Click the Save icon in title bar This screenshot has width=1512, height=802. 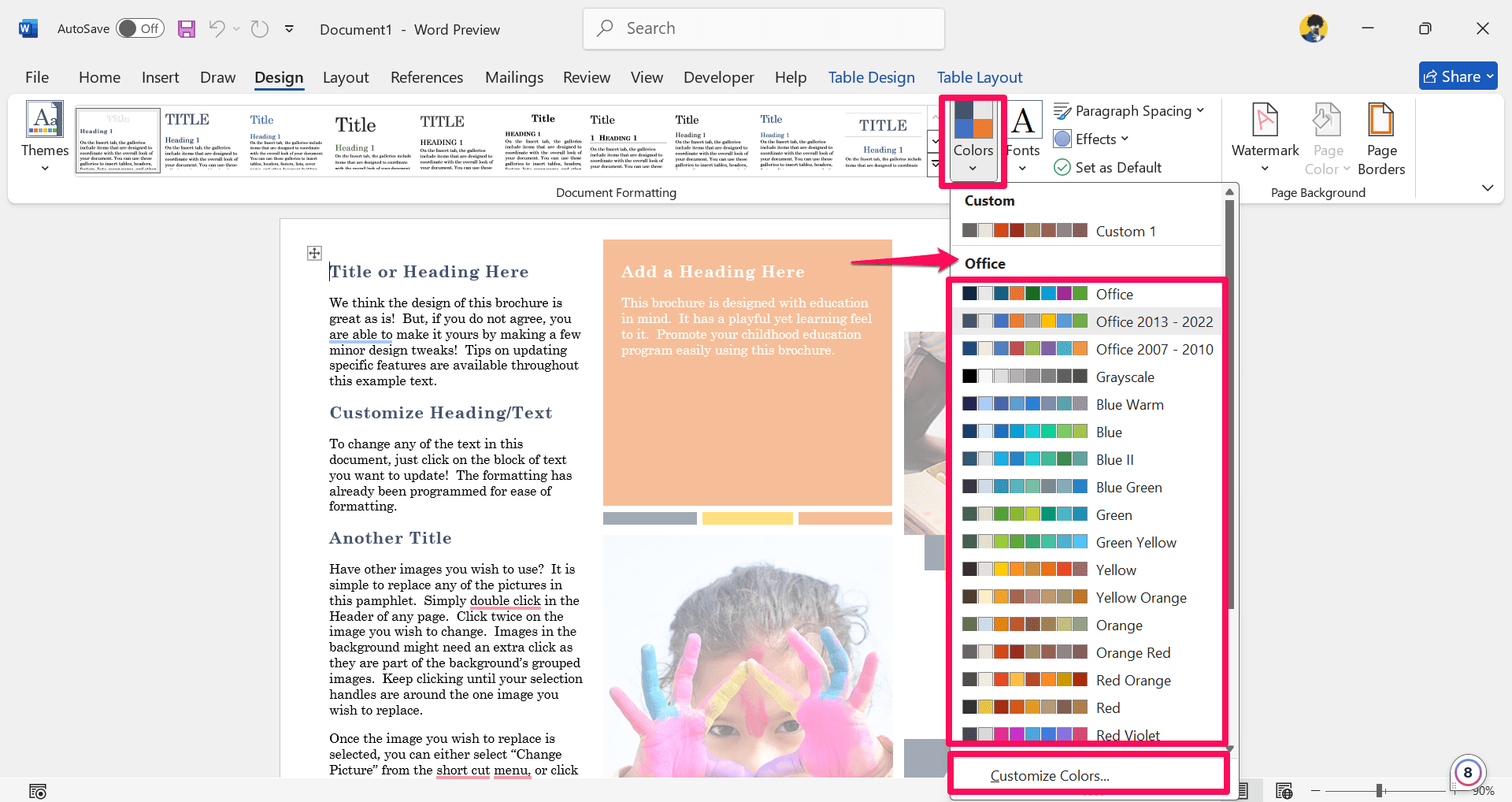tap(187, 29)
